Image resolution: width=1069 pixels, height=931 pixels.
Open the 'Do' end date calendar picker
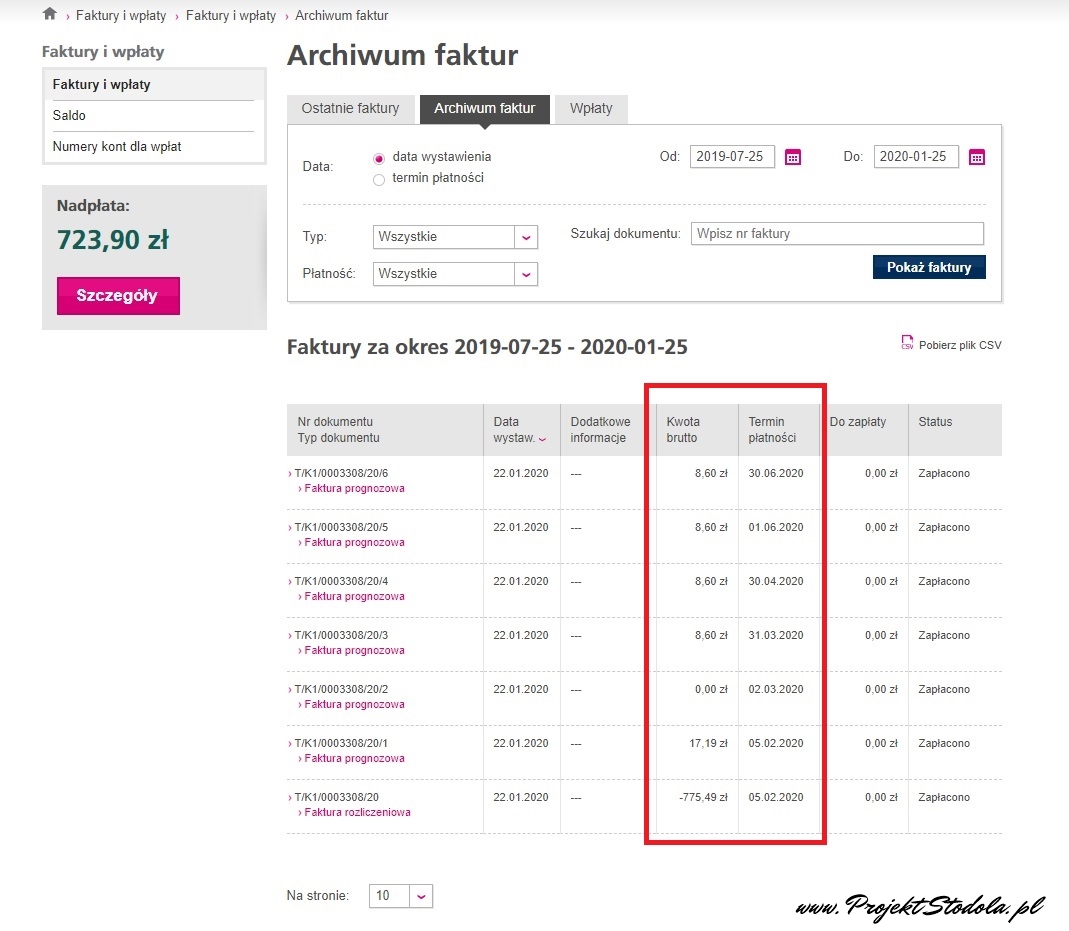click(x=977, y=157)
